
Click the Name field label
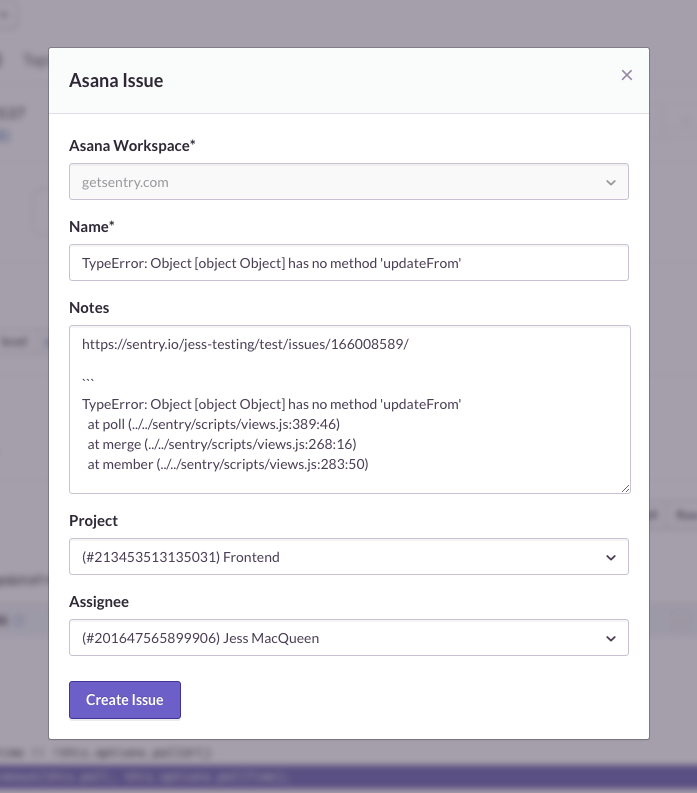point(90,227)
